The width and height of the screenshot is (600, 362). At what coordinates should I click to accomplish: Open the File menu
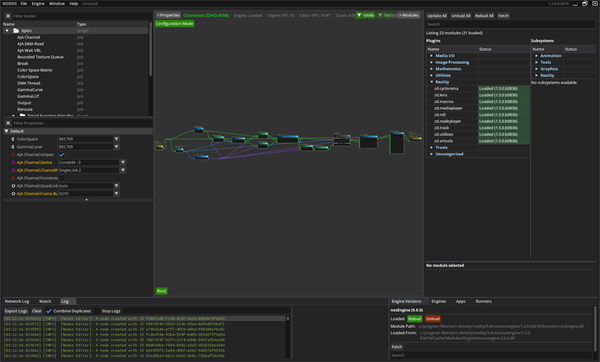point(24,3)
